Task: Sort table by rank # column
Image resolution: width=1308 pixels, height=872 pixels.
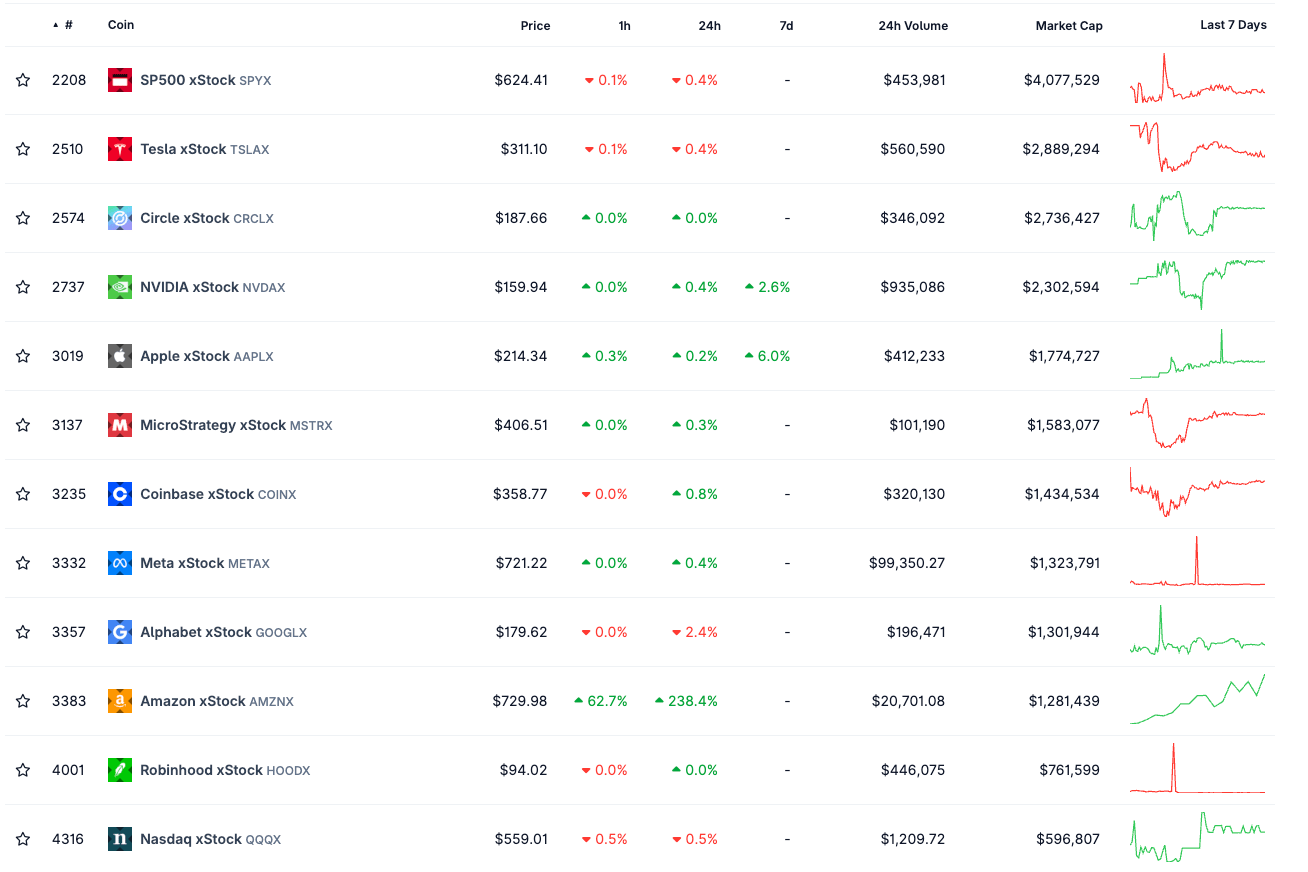Action: tap(63, 25)
